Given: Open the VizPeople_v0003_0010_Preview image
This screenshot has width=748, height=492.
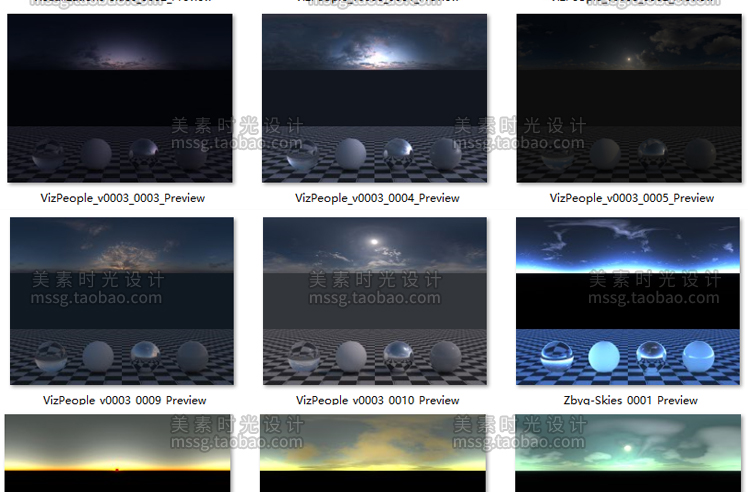Looking at the screenshot, I should click(375, 301).
